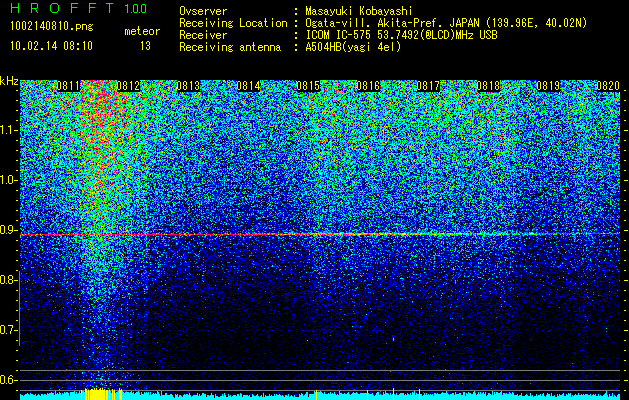Click the 0.6 frequency axis label
This screenshot has height=400, width=629.
pyautogui.click(x=9, y=380)
